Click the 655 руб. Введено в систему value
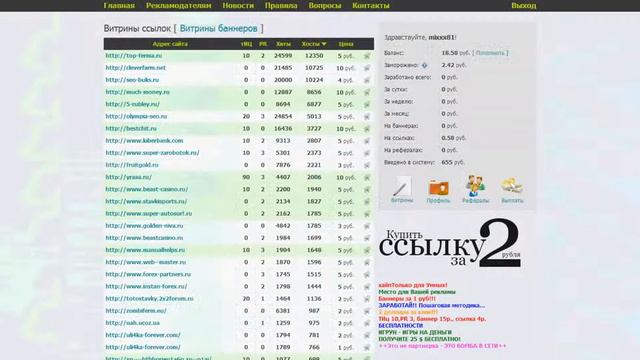Image resolution: width=640 pixels, height=360 pixels. pyautogui.click(x=453, y=162)
